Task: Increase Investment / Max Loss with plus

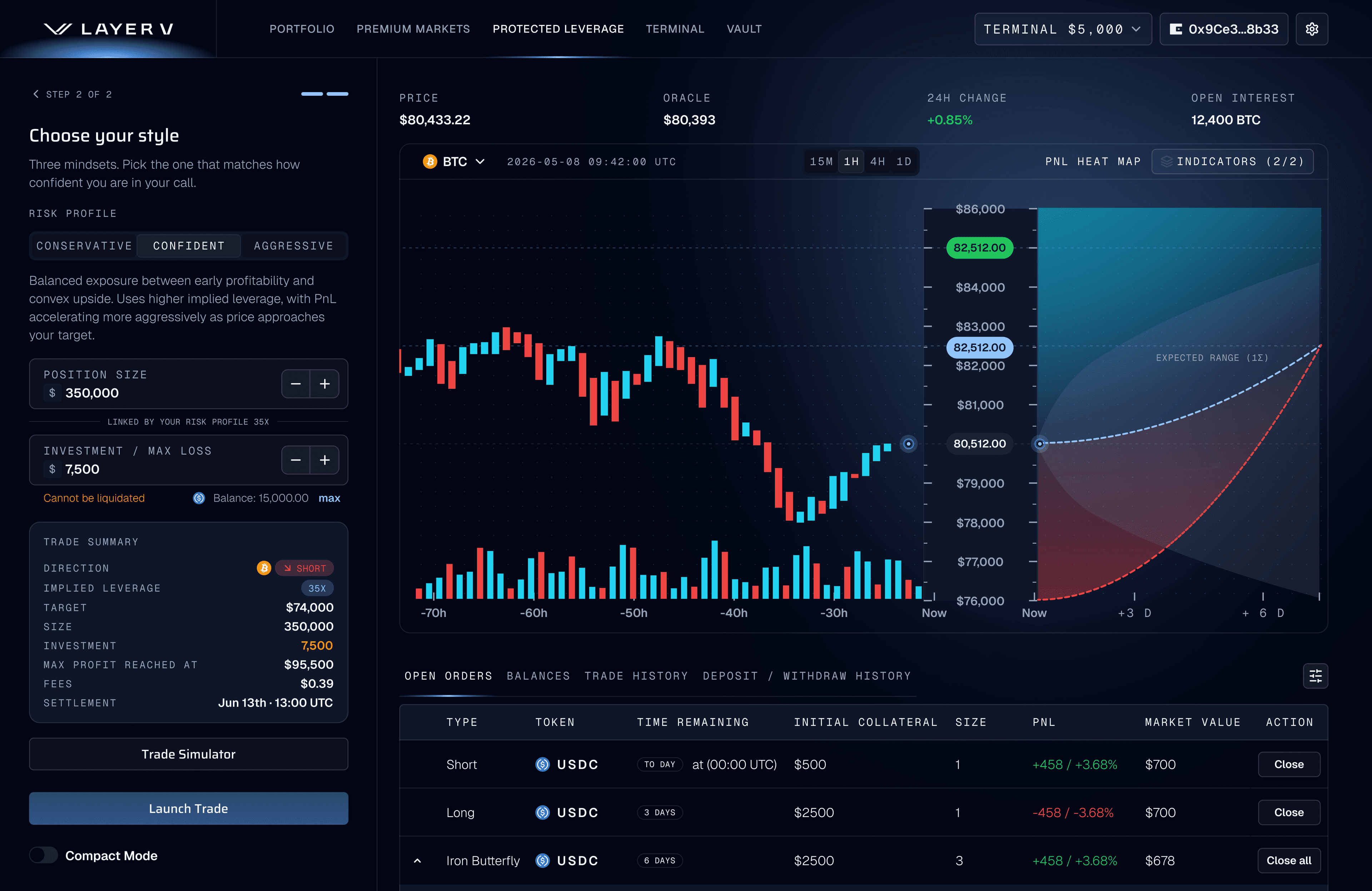Action: click(x=324, y=460)
